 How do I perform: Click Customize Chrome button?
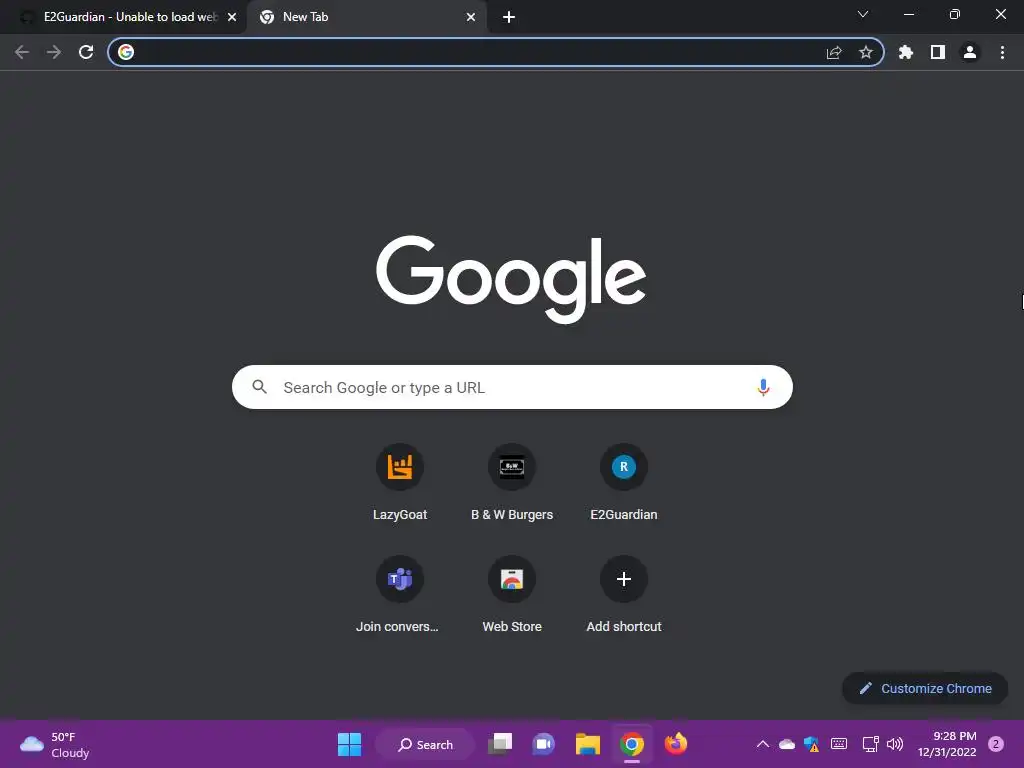point(925,688)
